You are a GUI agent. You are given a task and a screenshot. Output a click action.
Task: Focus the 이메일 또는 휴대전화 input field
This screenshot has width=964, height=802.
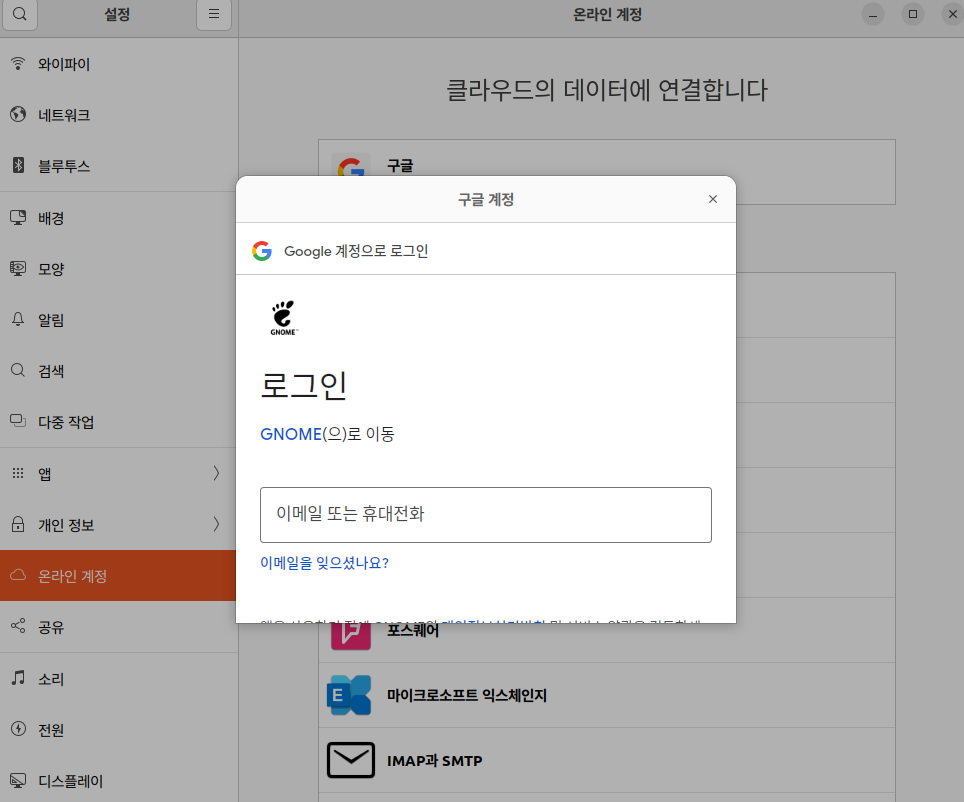tap(486, 515)
